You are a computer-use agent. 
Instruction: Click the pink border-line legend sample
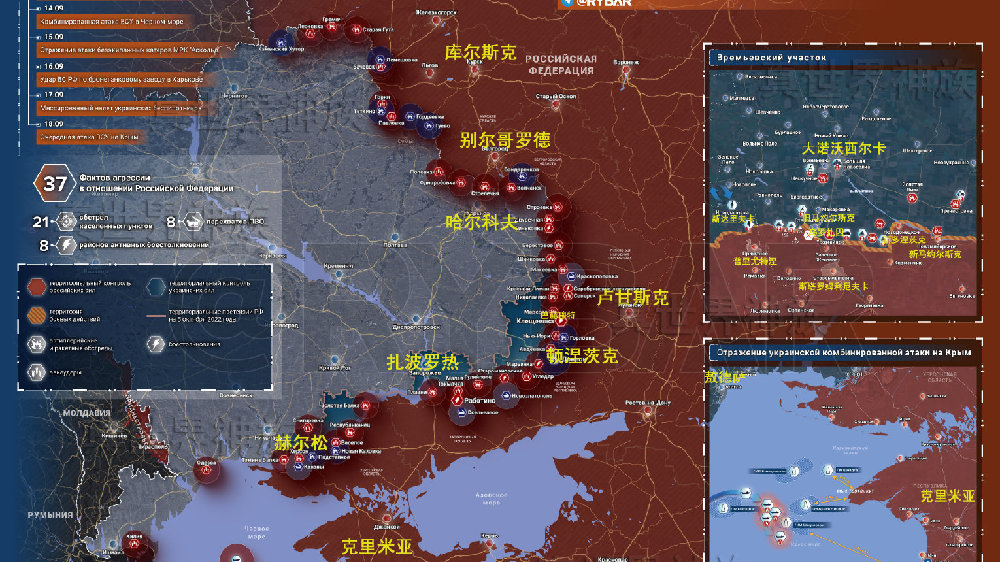click(x=156, y=315)
